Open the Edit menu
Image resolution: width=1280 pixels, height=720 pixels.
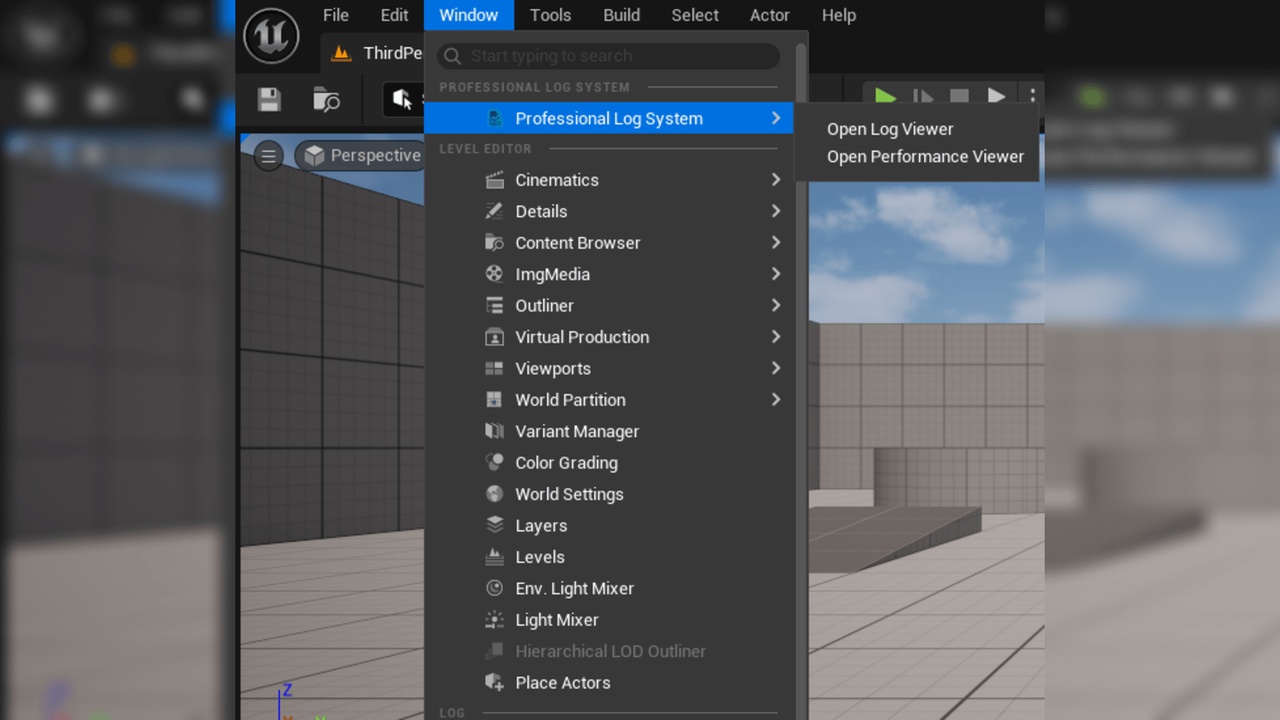point(394,15)
